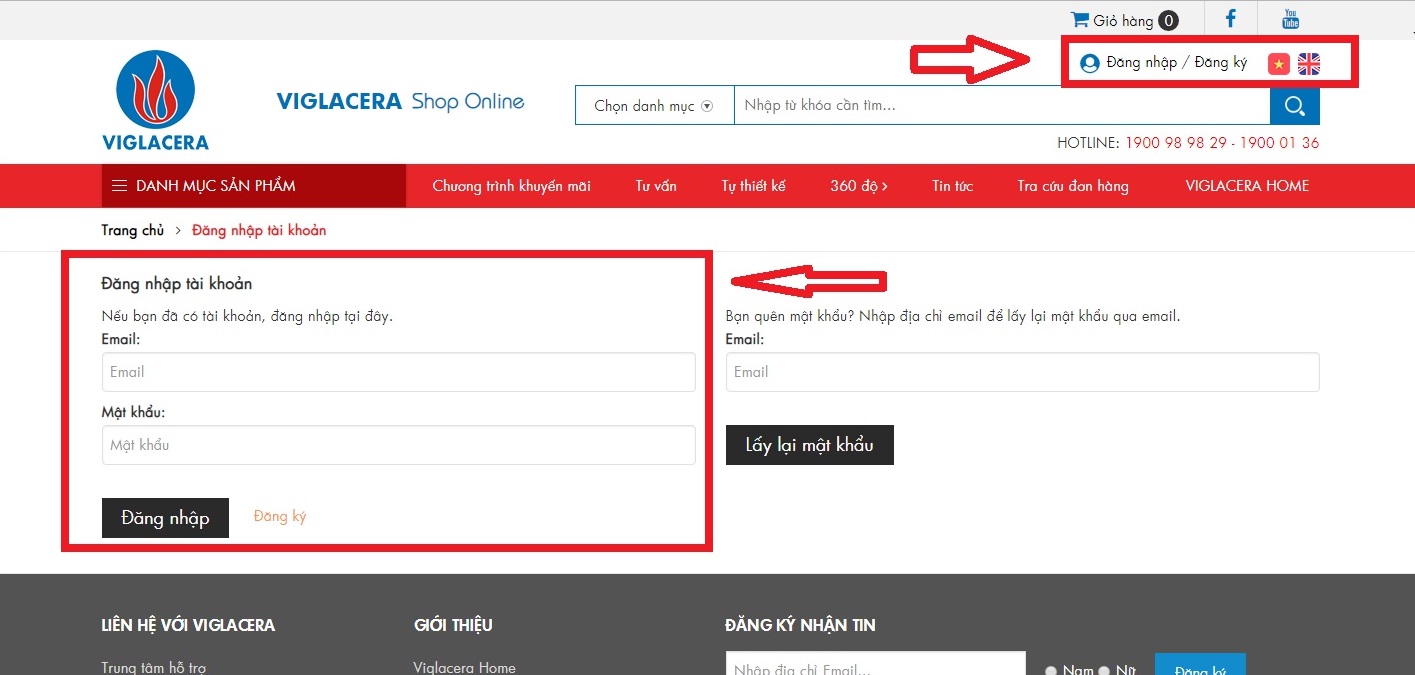Image resolution: width=1415 pixels, height=675 pixels.
Task: Click the VIGLACERA Shop Online title
Action: pyautogui.click(x=400, y=101)
